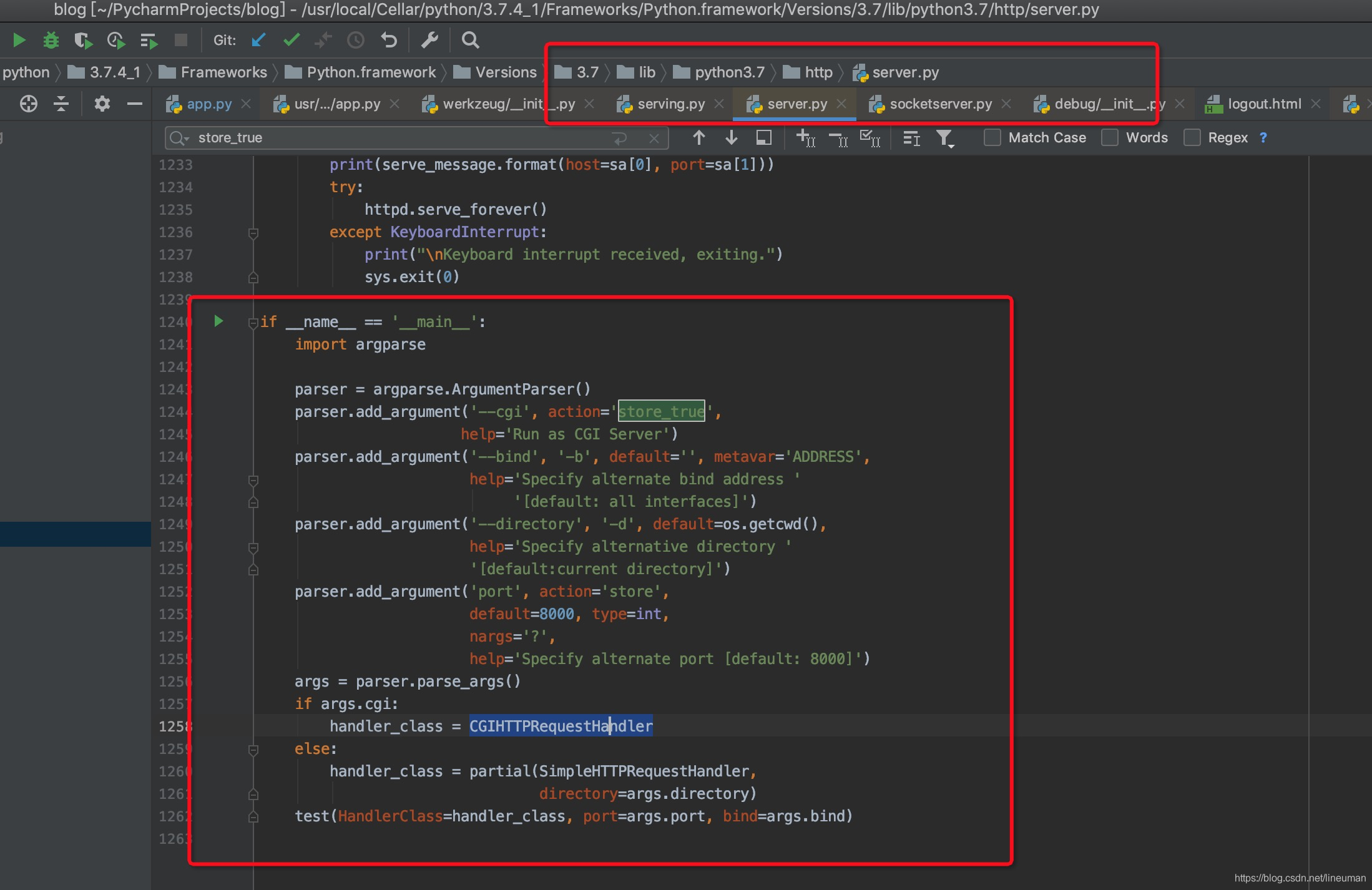Click the http breadcrumb folder
The height and width of the screenshot is (890, 1372).
point(808,72)
